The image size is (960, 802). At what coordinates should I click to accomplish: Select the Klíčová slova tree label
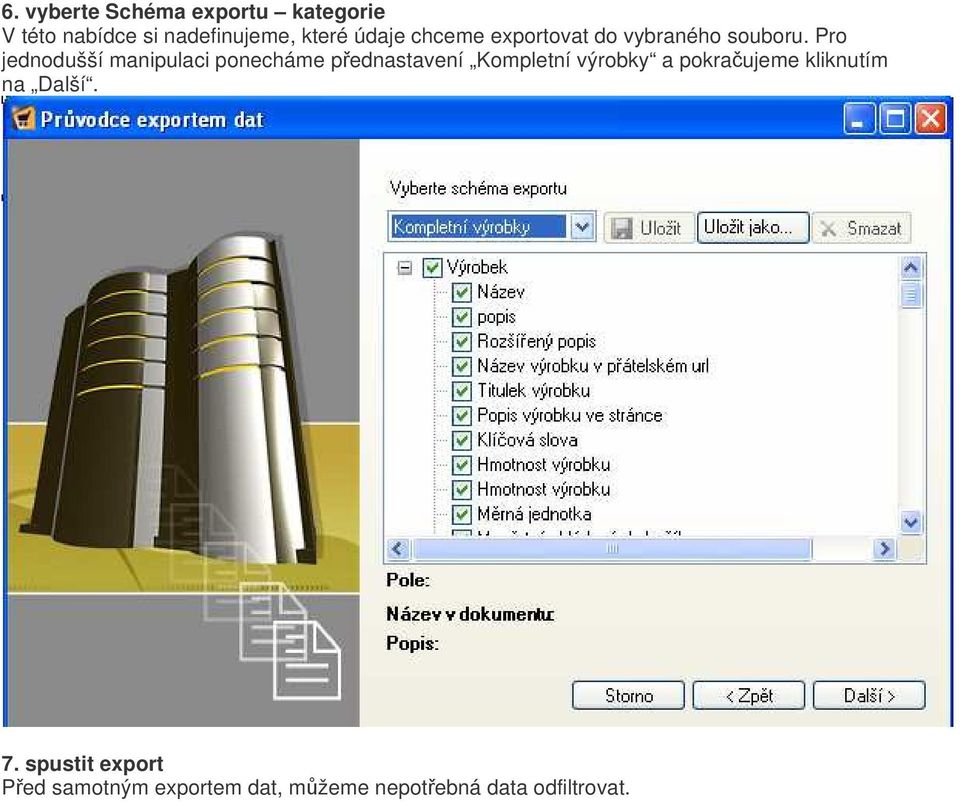tap(527, 440)
